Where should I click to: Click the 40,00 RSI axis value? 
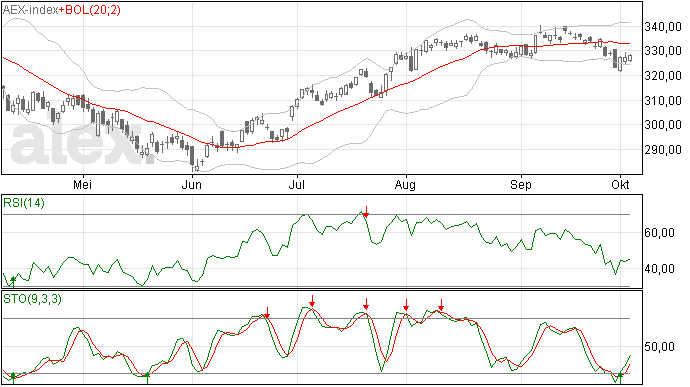coord(659,269)
